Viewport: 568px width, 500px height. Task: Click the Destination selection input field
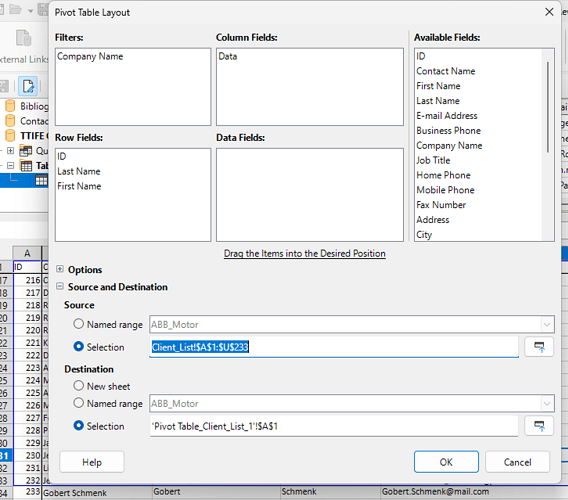coord(334,426)
